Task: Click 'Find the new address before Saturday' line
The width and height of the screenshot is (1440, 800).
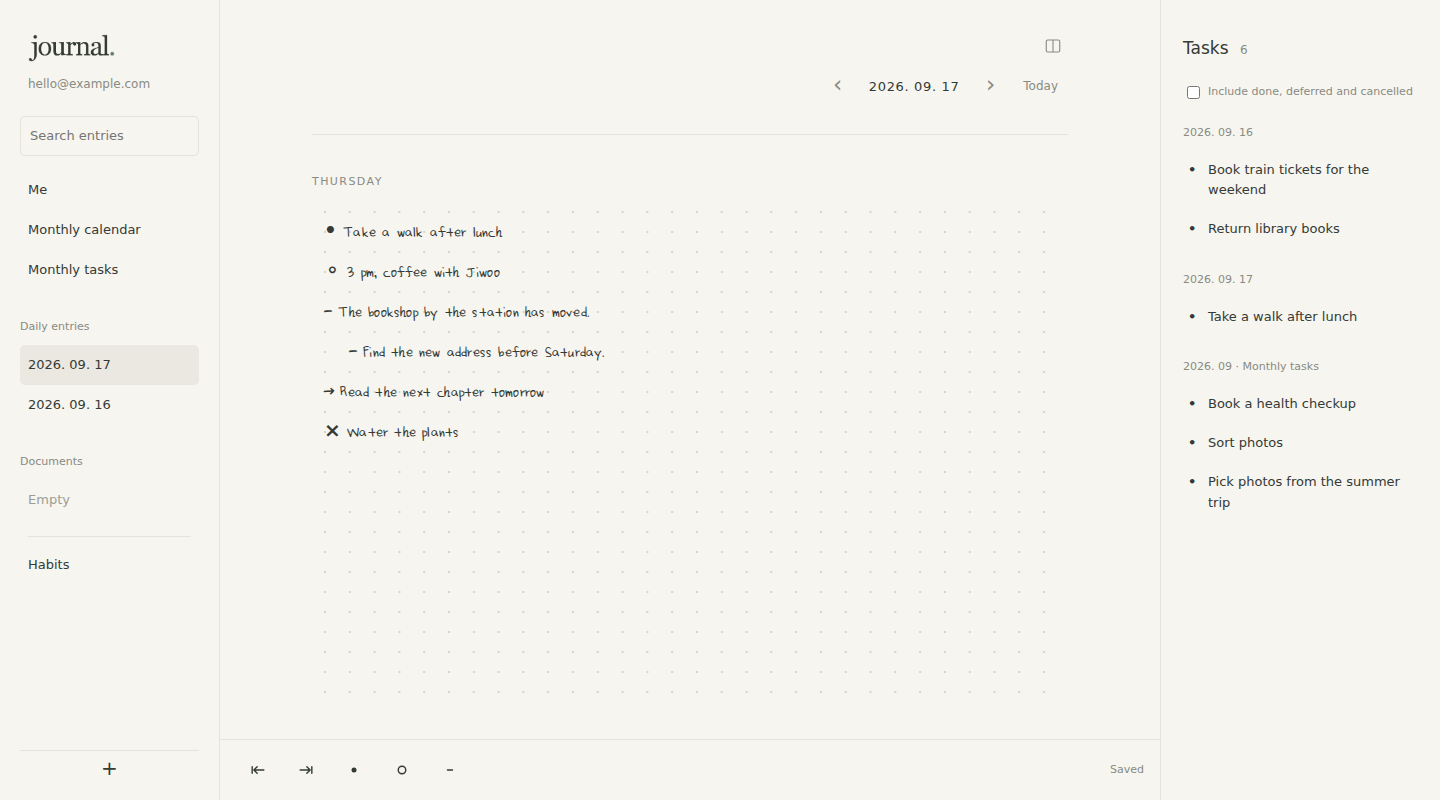Action: [483, 352]
